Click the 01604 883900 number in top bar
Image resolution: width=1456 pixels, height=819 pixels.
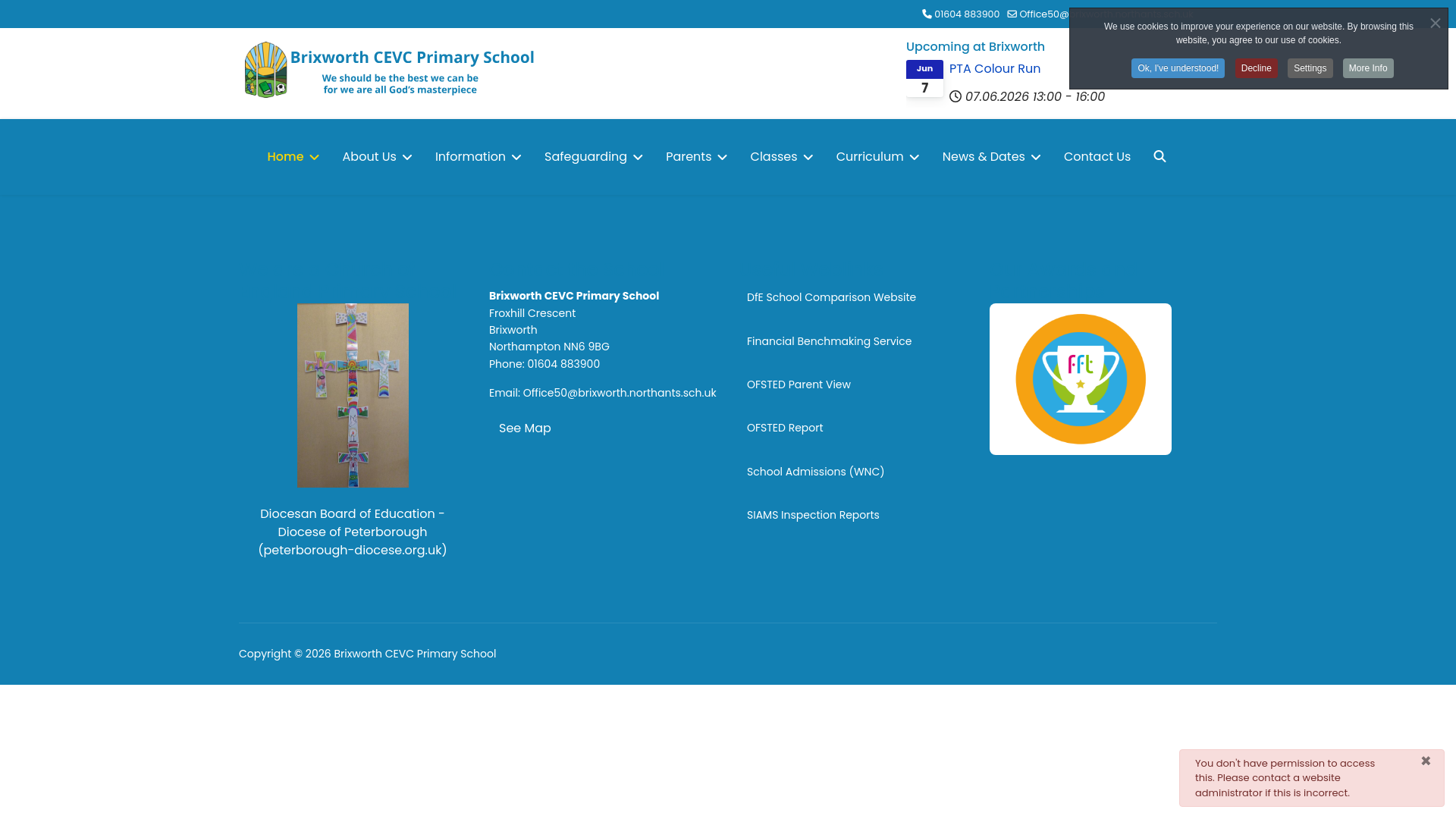click(x=967, y=14)
